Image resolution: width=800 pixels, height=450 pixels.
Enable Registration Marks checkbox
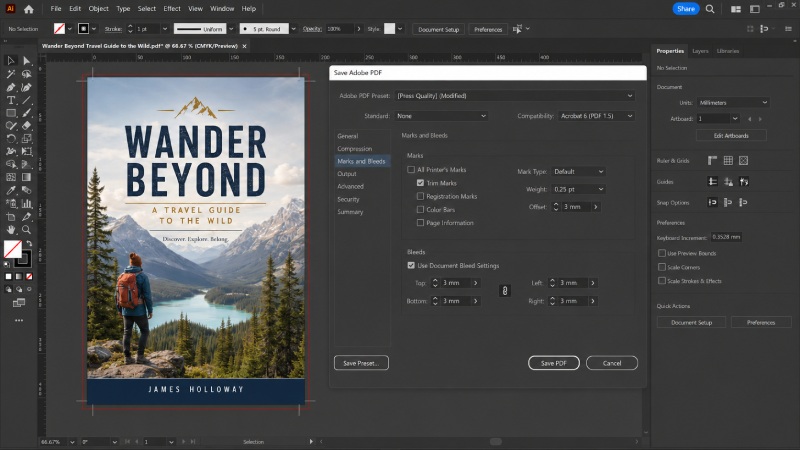pyautogui.click(x=420, y=196)
